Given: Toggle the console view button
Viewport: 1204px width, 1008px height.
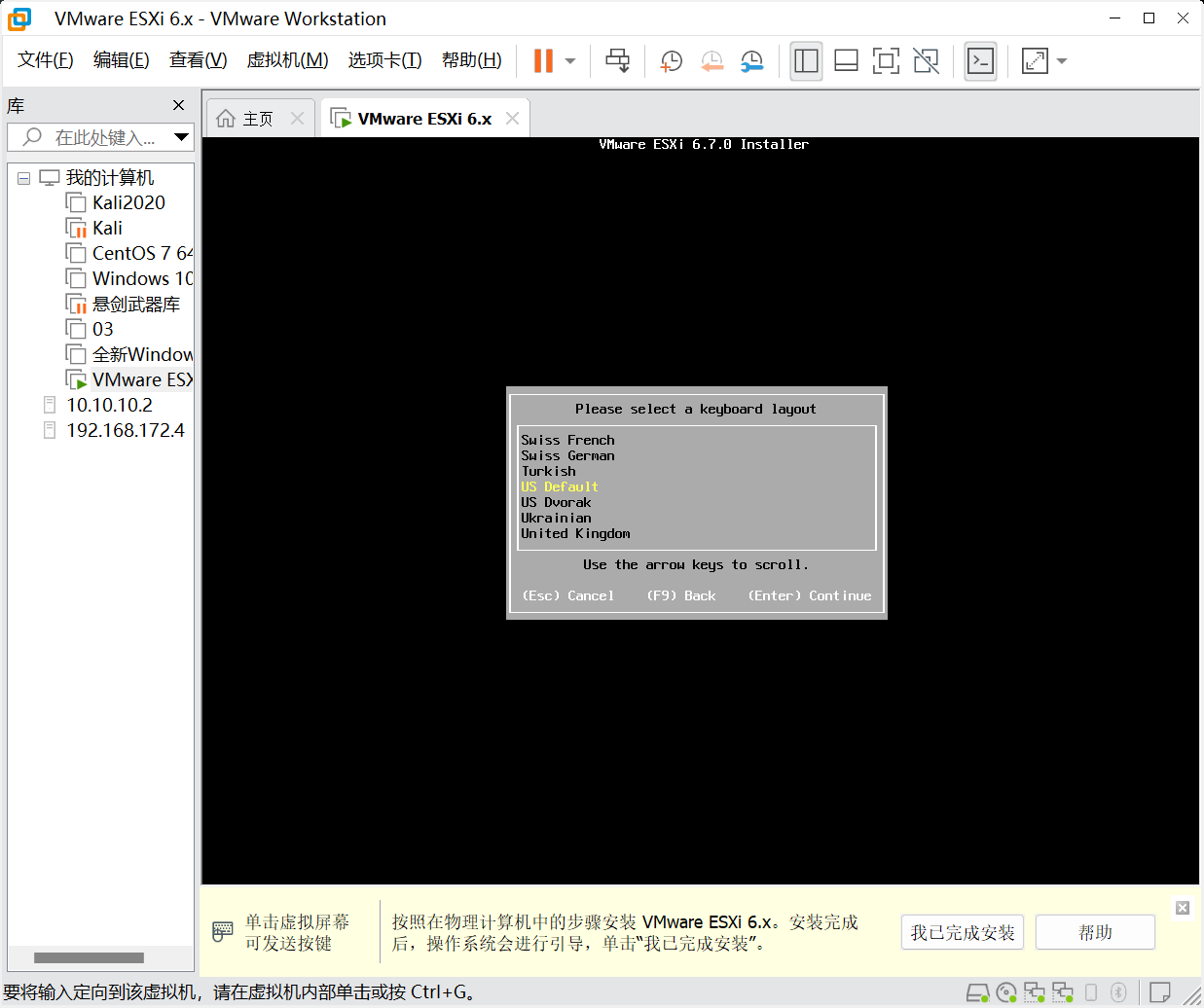Looking at the screenshot, I should [980, 61].
